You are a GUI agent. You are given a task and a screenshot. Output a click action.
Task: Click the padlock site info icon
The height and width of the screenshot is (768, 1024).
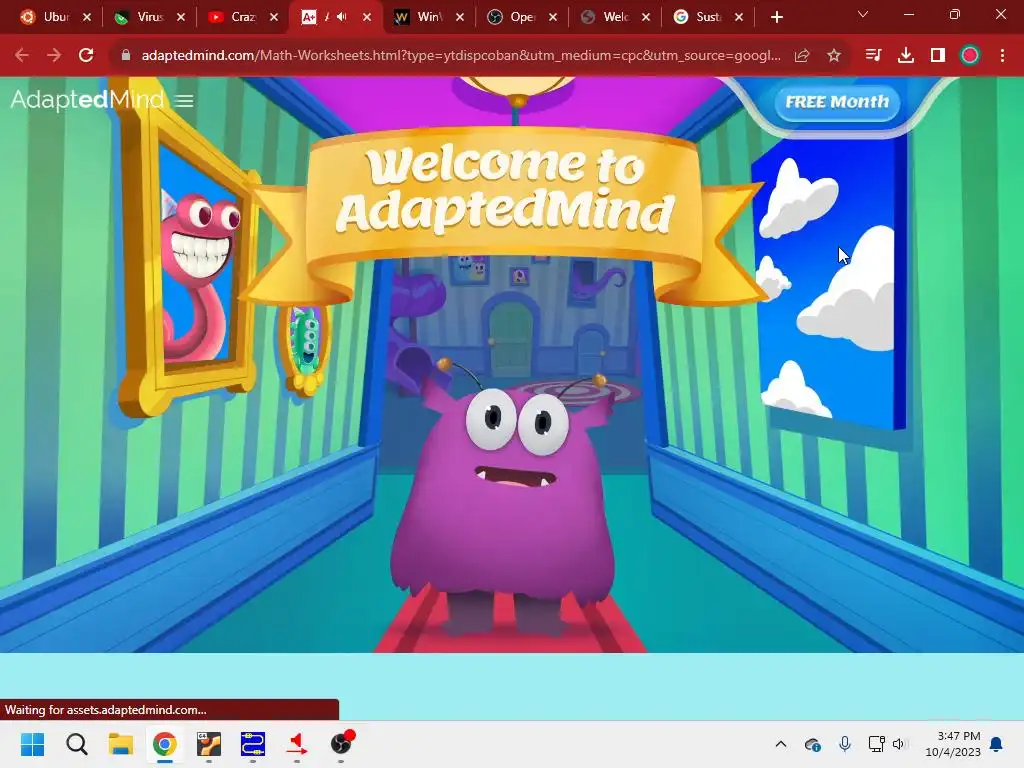126,56
